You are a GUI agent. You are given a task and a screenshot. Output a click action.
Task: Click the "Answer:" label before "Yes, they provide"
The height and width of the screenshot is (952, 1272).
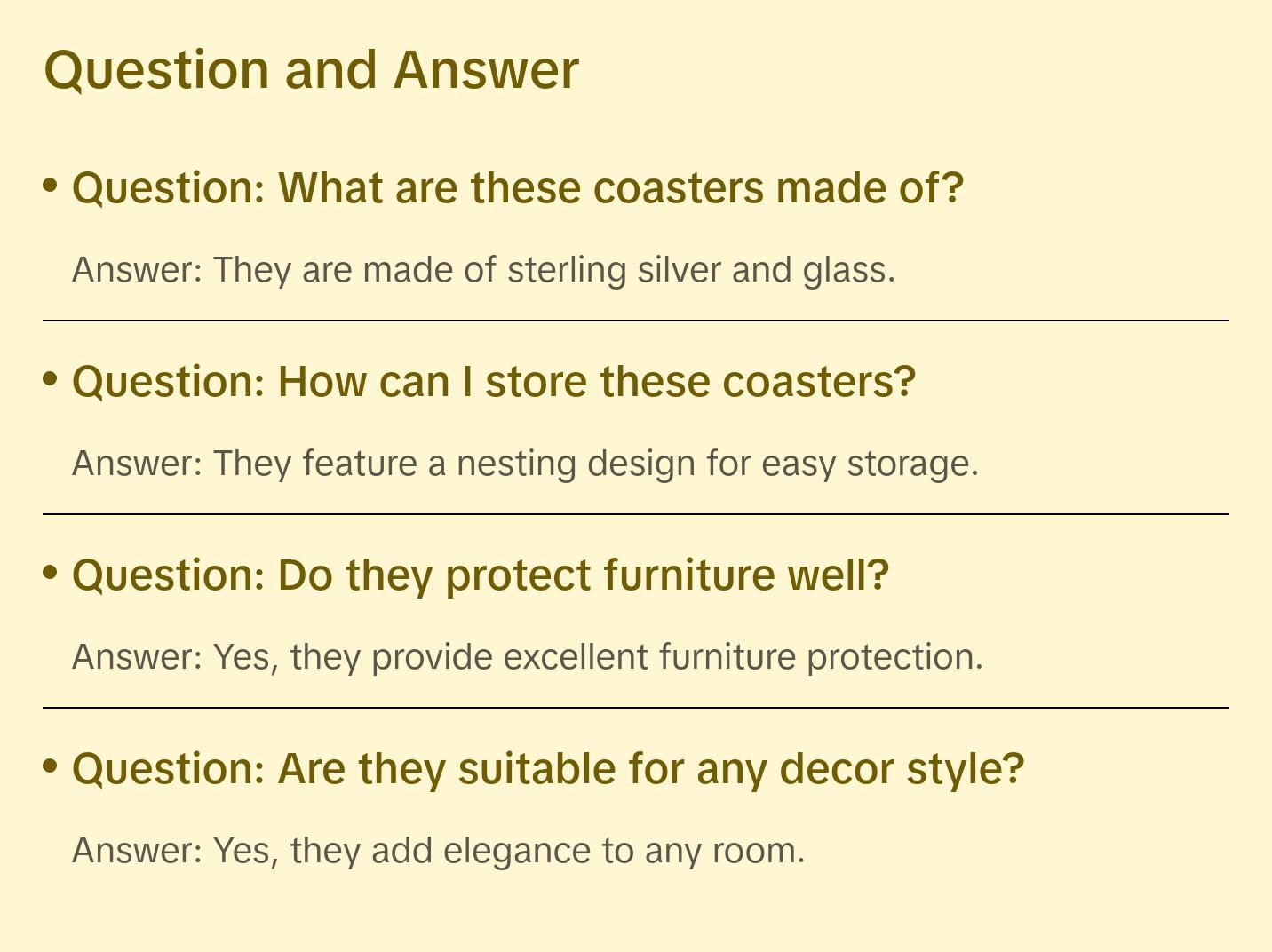(138, 657)
